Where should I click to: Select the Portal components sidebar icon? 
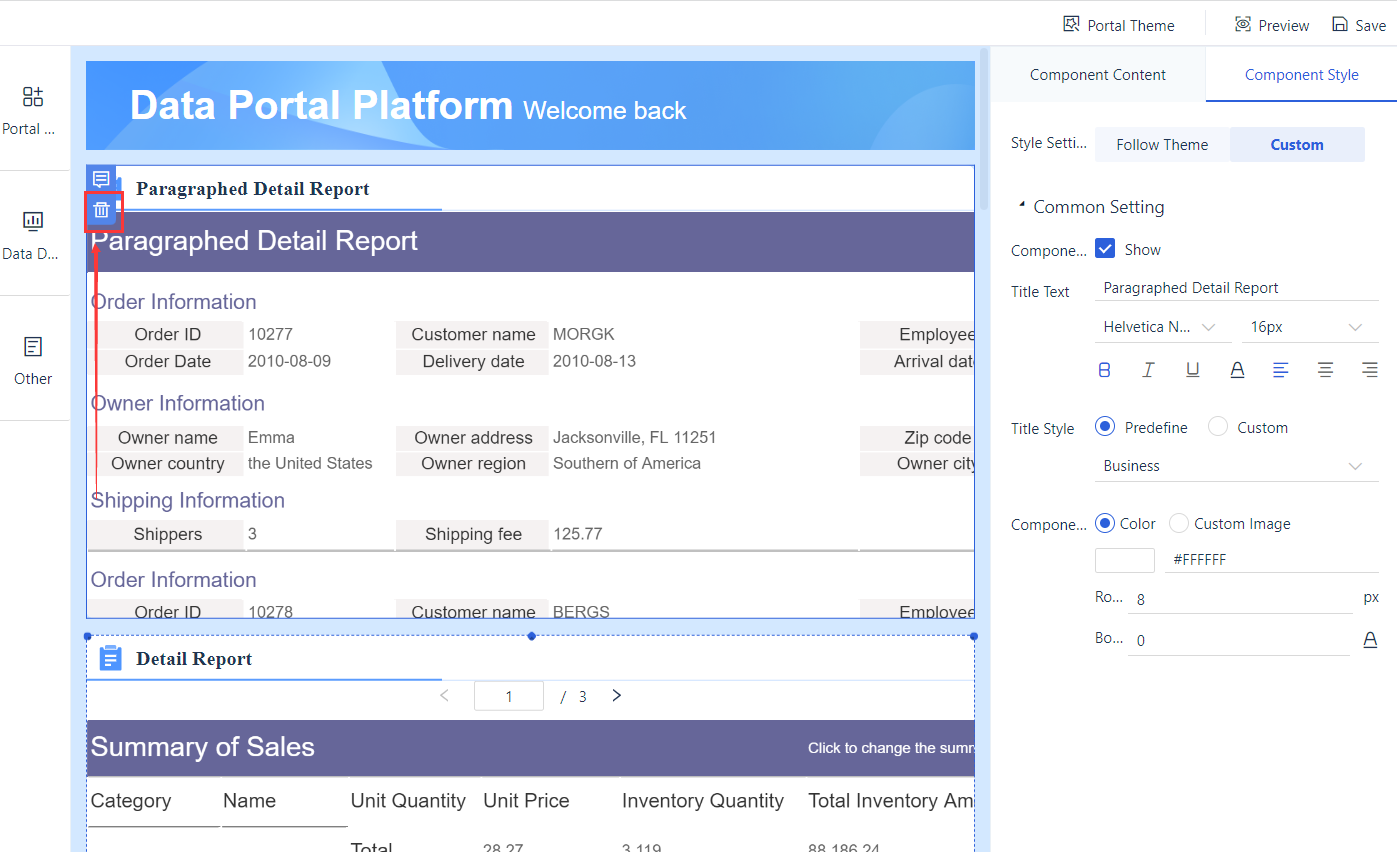(32, 97)
